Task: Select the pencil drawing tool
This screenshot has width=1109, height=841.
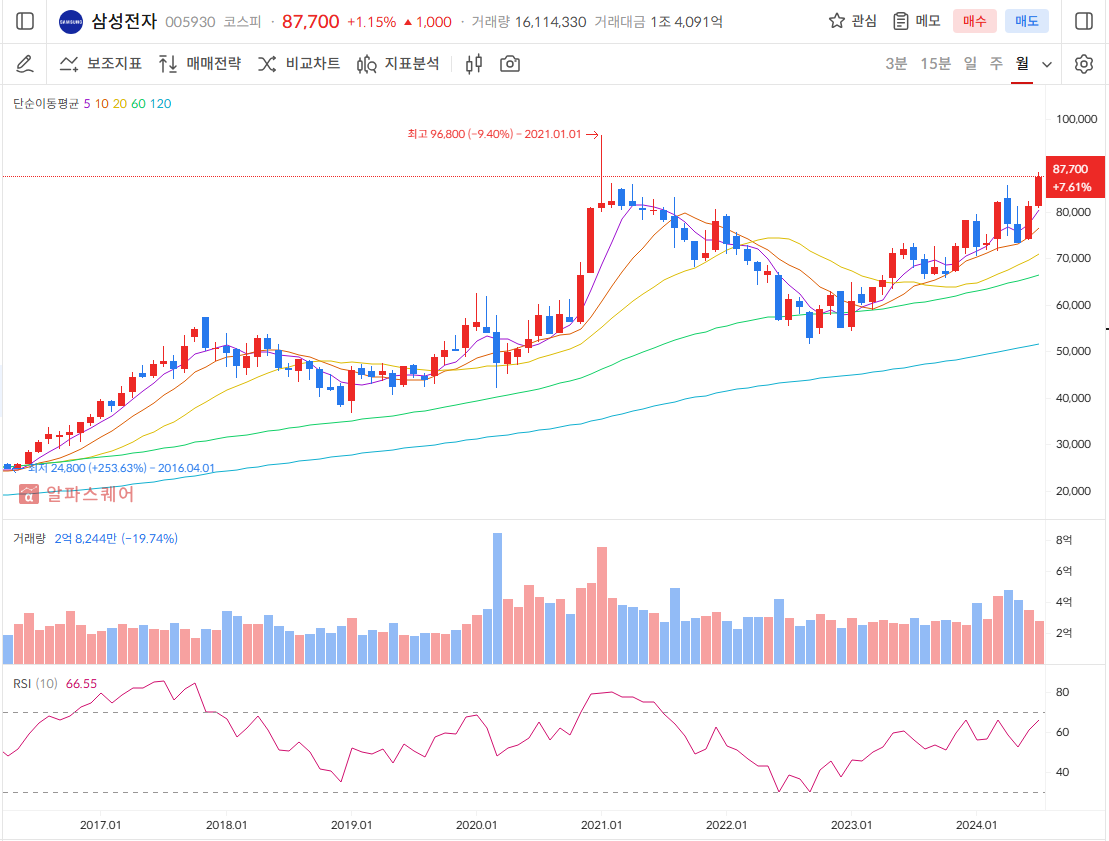Action: pyautogui.click(x=25, y=64)
